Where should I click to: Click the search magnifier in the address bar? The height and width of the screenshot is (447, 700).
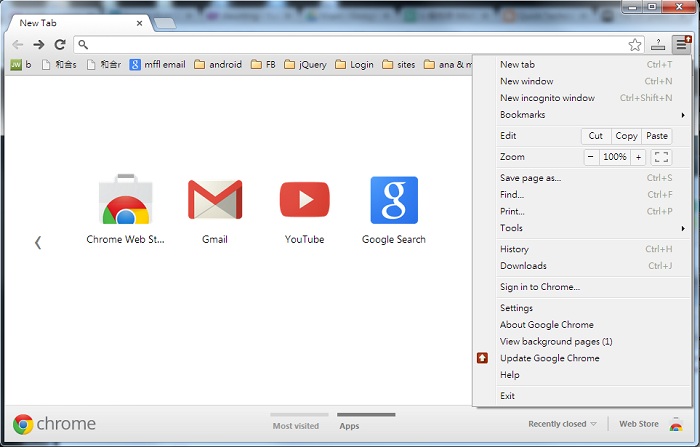[83, 44]
